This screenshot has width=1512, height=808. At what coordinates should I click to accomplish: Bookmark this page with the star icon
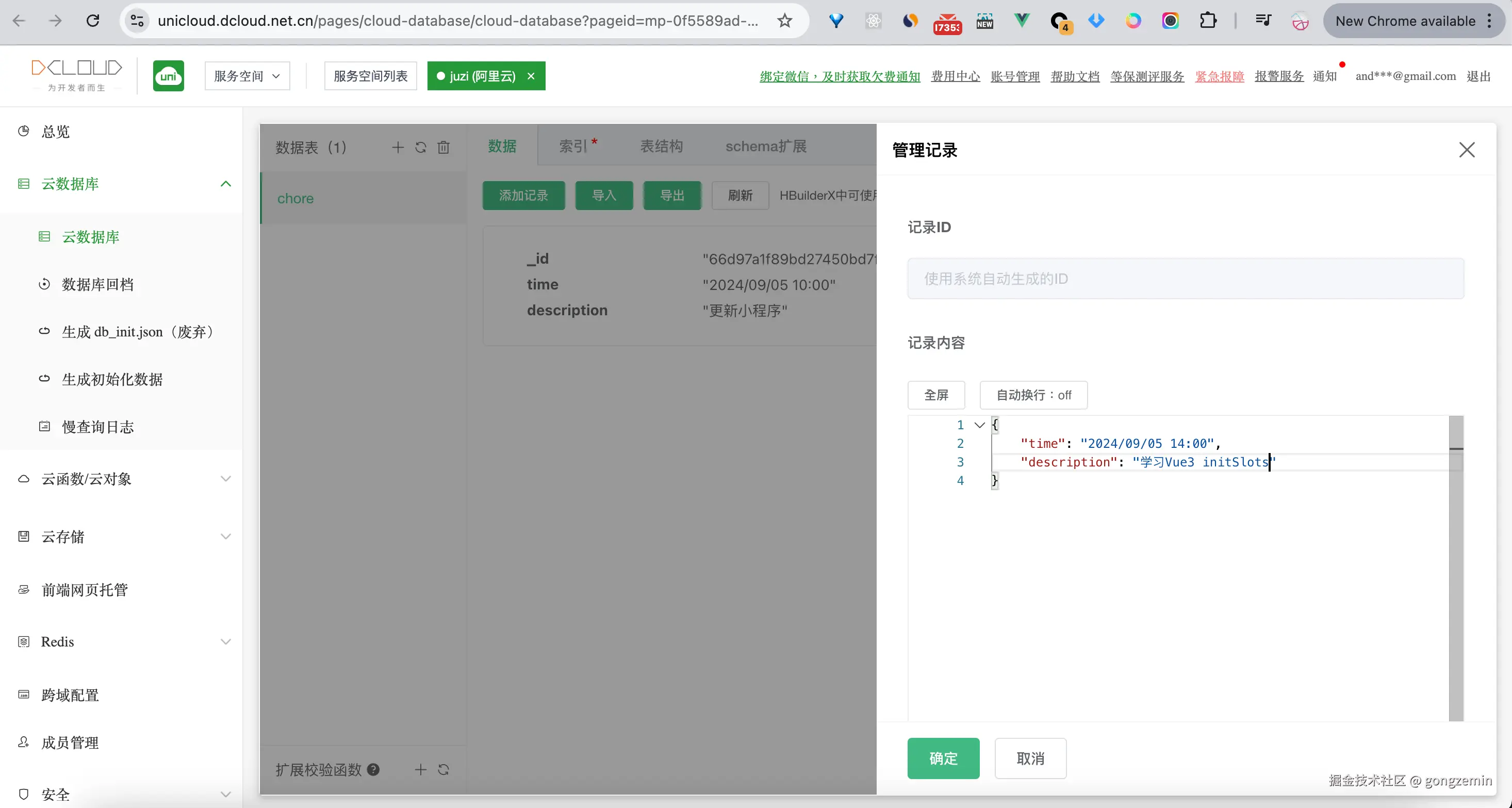(x=785, y=21)
